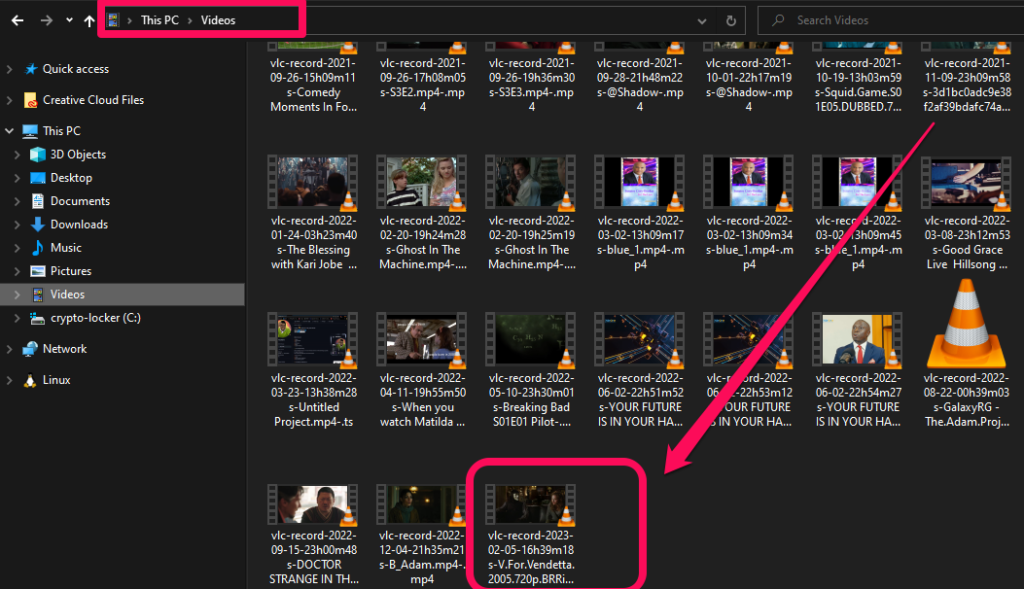Viewport: 1024px width, 589px height.
Task: Select the S3E2.mp4 recording file name
Action: [x=423, y=85]
